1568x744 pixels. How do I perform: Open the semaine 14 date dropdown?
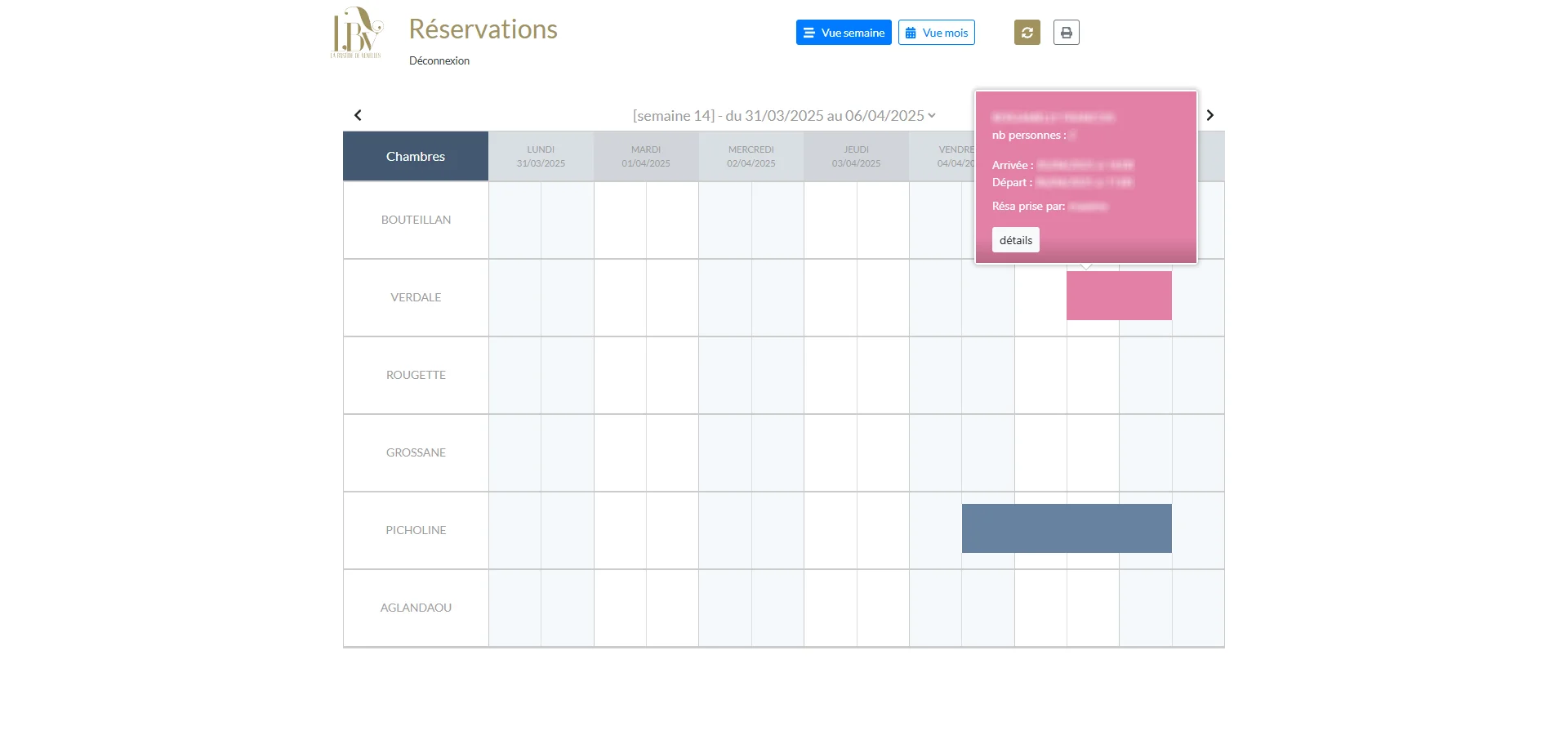[784, 116]
